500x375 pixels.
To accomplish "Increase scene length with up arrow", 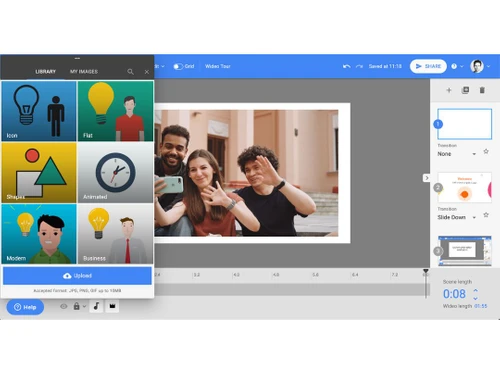I will (475, 291).
